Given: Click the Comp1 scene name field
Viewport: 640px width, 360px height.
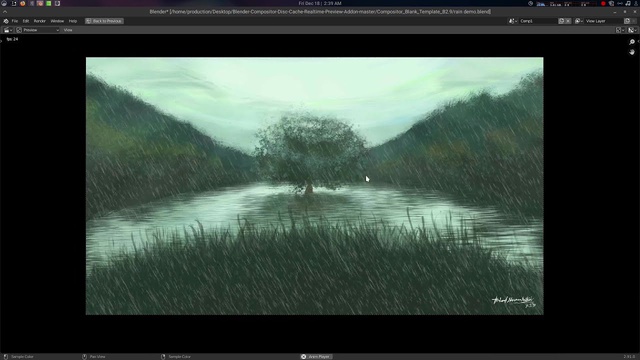Looking at the screenshot, I should pos(538,21).
